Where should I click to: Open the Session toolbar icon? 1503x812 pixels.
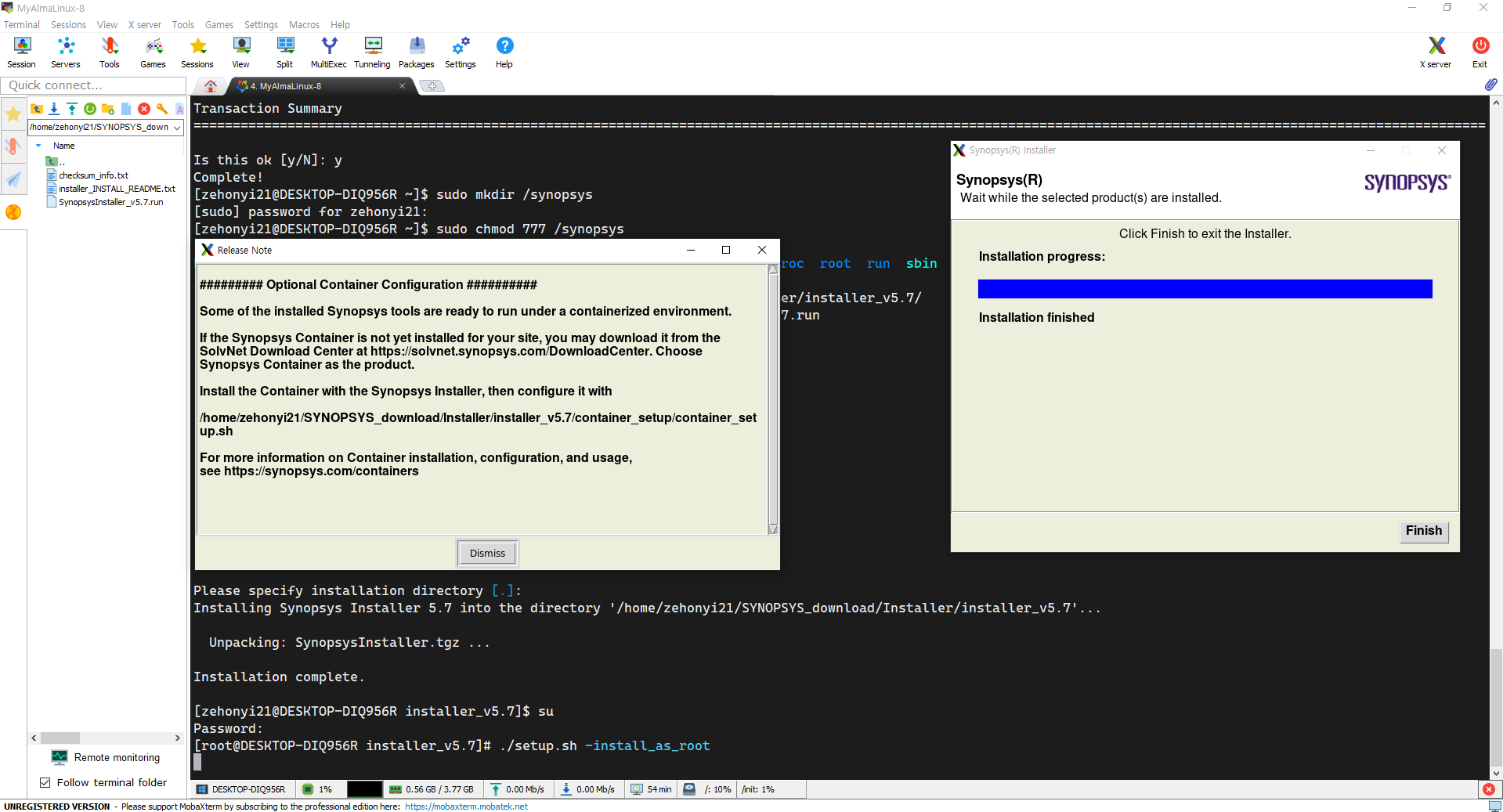coord(22,52)
